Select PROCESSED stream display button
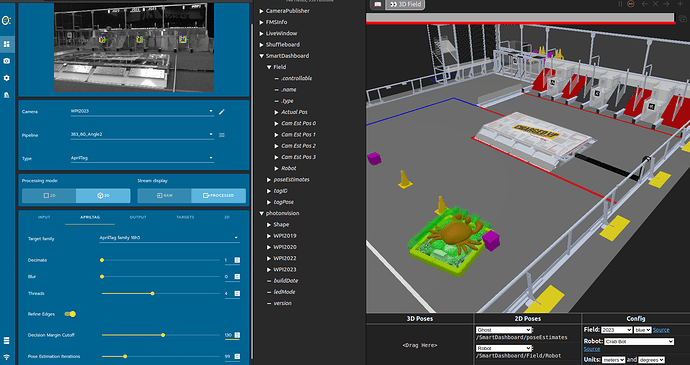This screenshot has width=690, height=365. click(219, 195)
